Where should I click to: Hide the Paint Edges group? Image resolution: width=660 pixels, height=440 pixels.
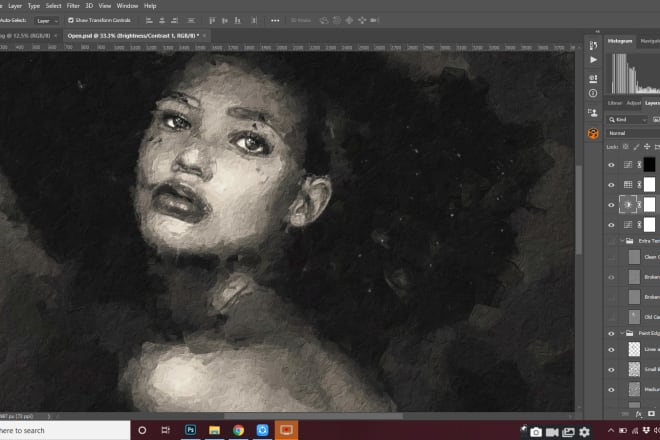coord(611,333)
